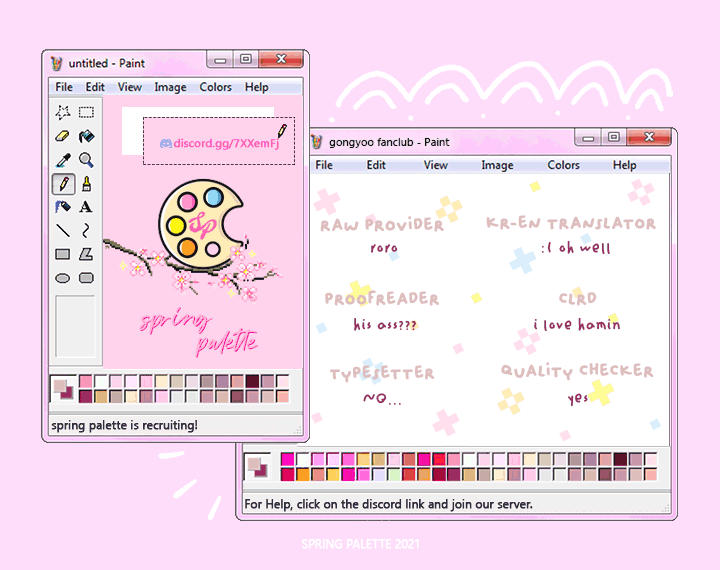Viewport: 720px width, 570px height.
Task: Open File menu in untitled Paint window
Action: (x=64, y=87)
